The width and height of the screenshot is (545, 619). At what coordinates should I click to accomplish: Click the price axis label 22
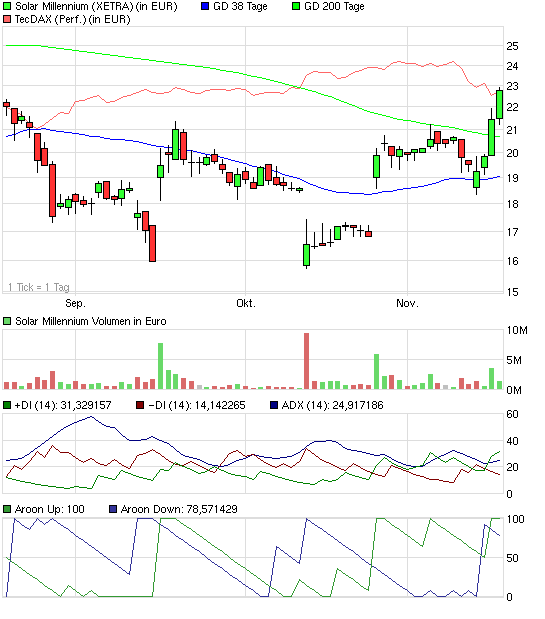512,107
